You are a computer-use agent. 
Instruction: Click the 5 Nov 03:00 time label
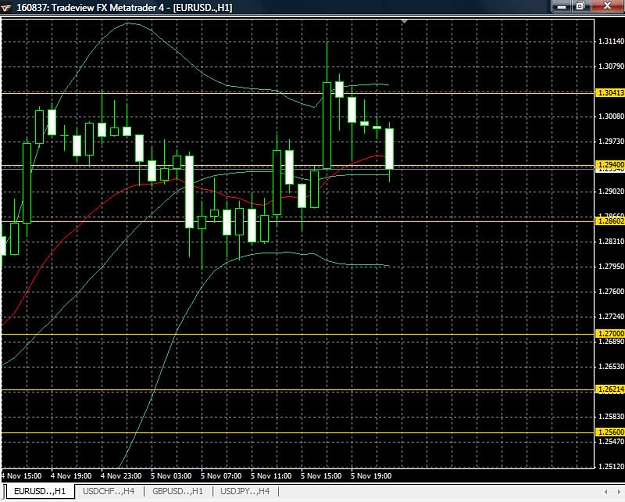171,476
